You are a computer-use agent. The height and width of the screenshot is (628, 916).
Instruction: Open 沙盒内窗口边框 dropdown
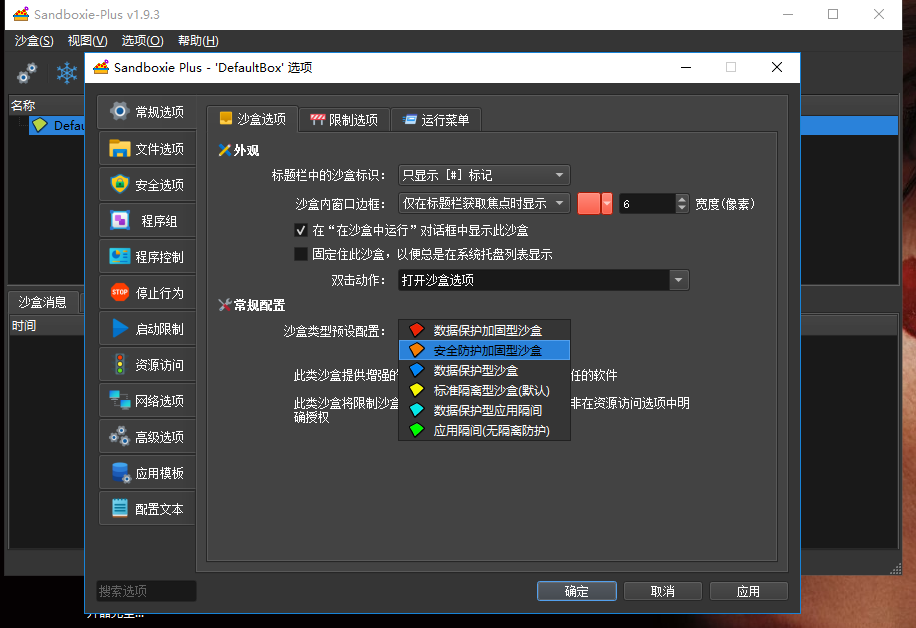coord(484,203)
